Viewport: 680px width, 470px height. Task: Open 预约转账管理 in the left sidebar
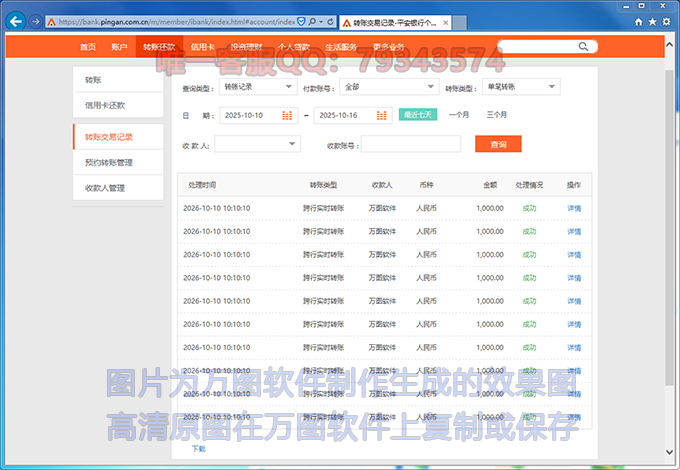pos(109,162)
